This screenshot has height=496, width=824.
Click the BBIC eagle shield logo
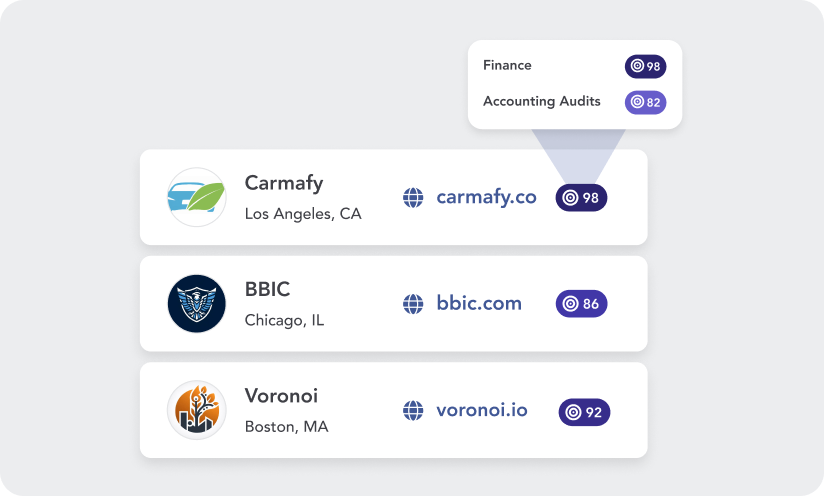(196, 303)
